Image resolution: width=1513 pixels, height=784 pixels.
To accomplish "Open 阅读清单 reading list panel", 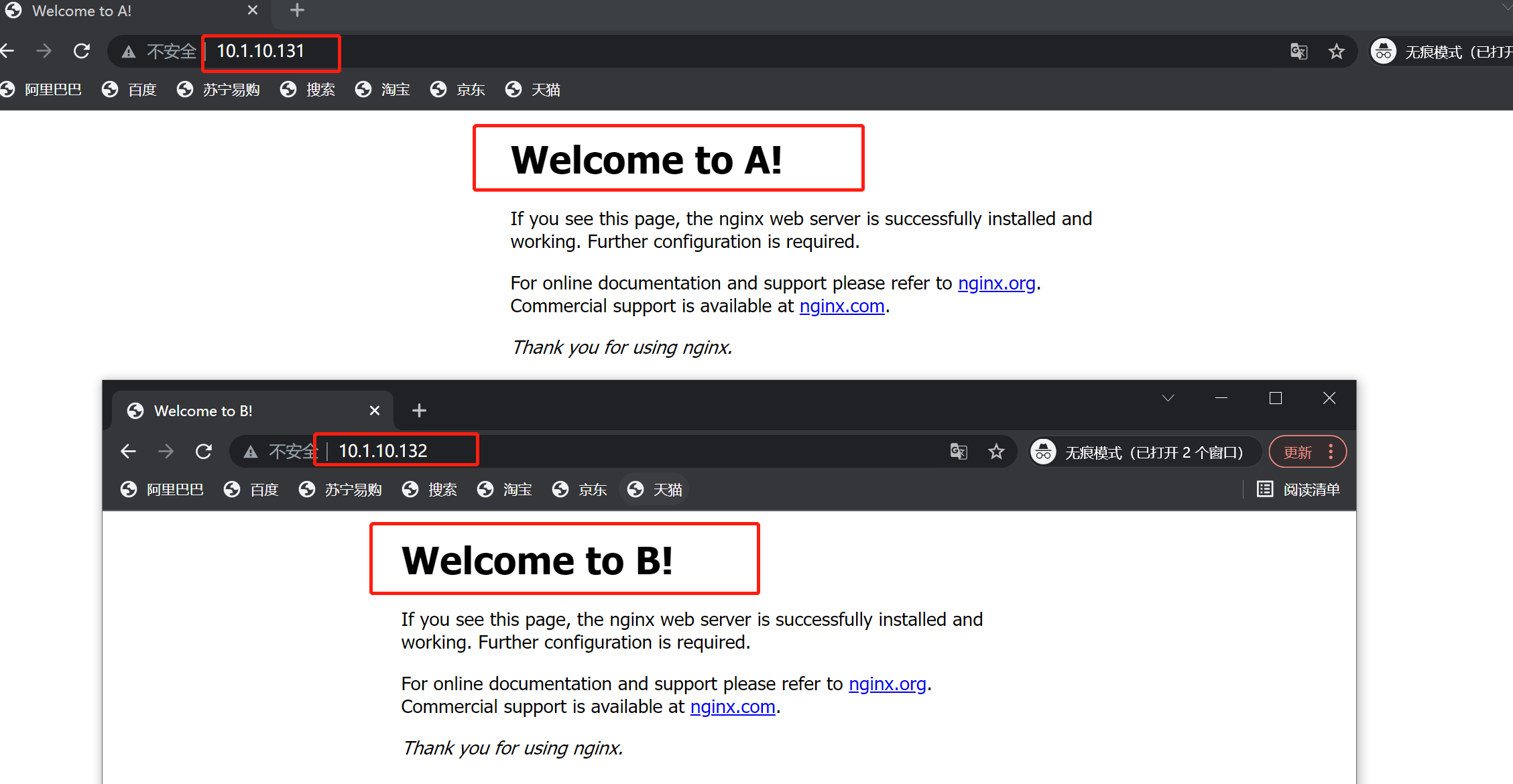I will click(x=1298, y=490).
